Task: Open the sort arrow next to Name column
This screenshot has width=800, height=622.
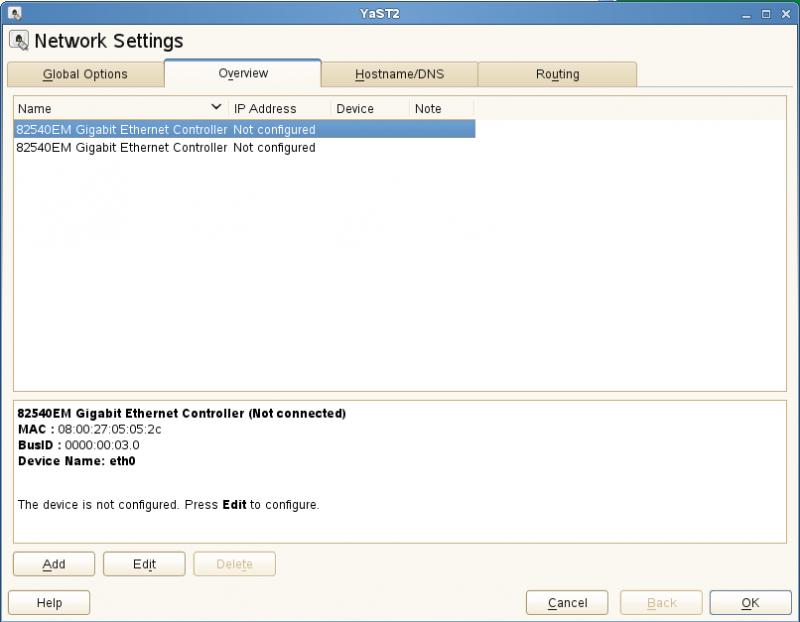Action: tap(216, 107)
